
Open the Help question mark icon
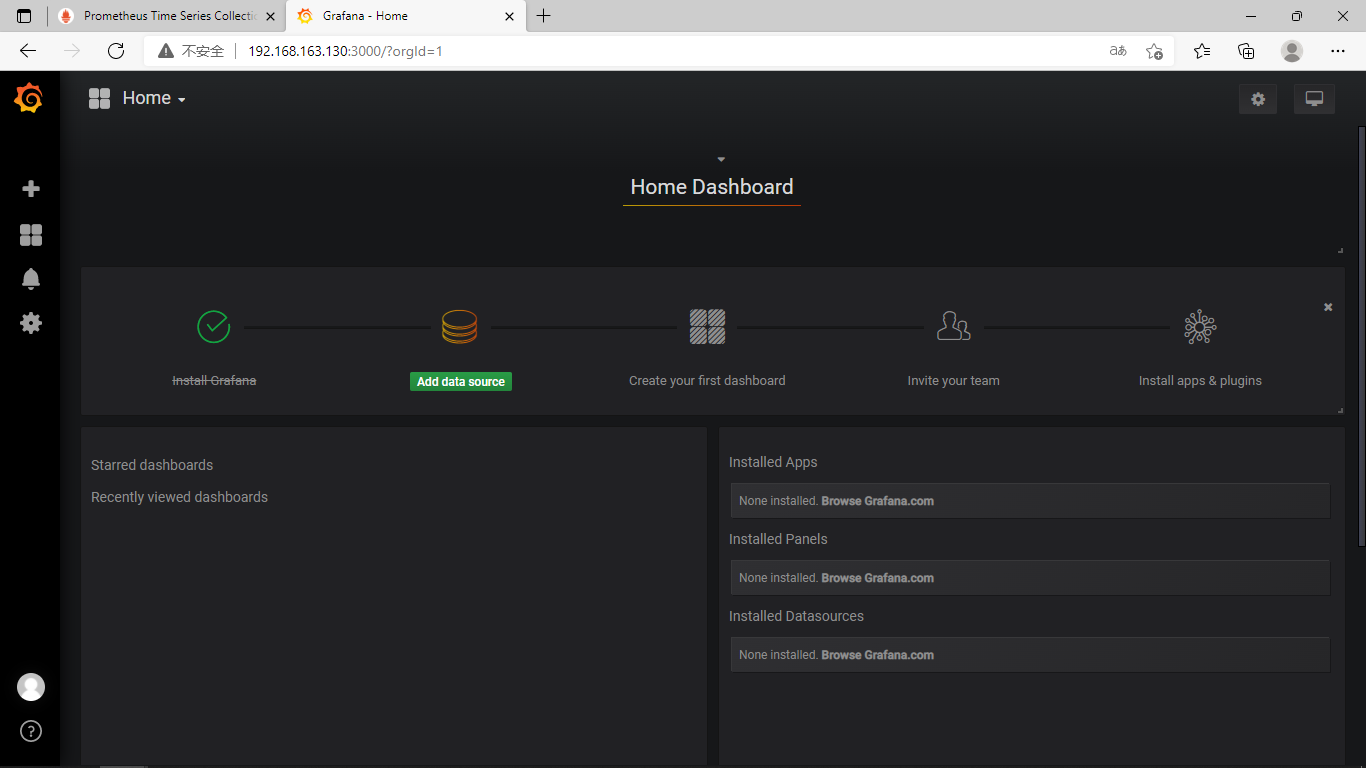[31, 731]
